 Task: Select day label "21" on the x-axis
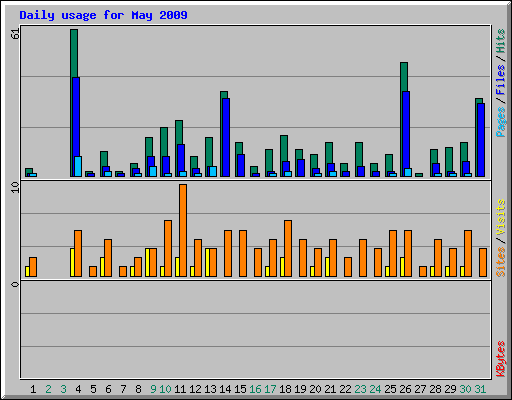(330, 389)
